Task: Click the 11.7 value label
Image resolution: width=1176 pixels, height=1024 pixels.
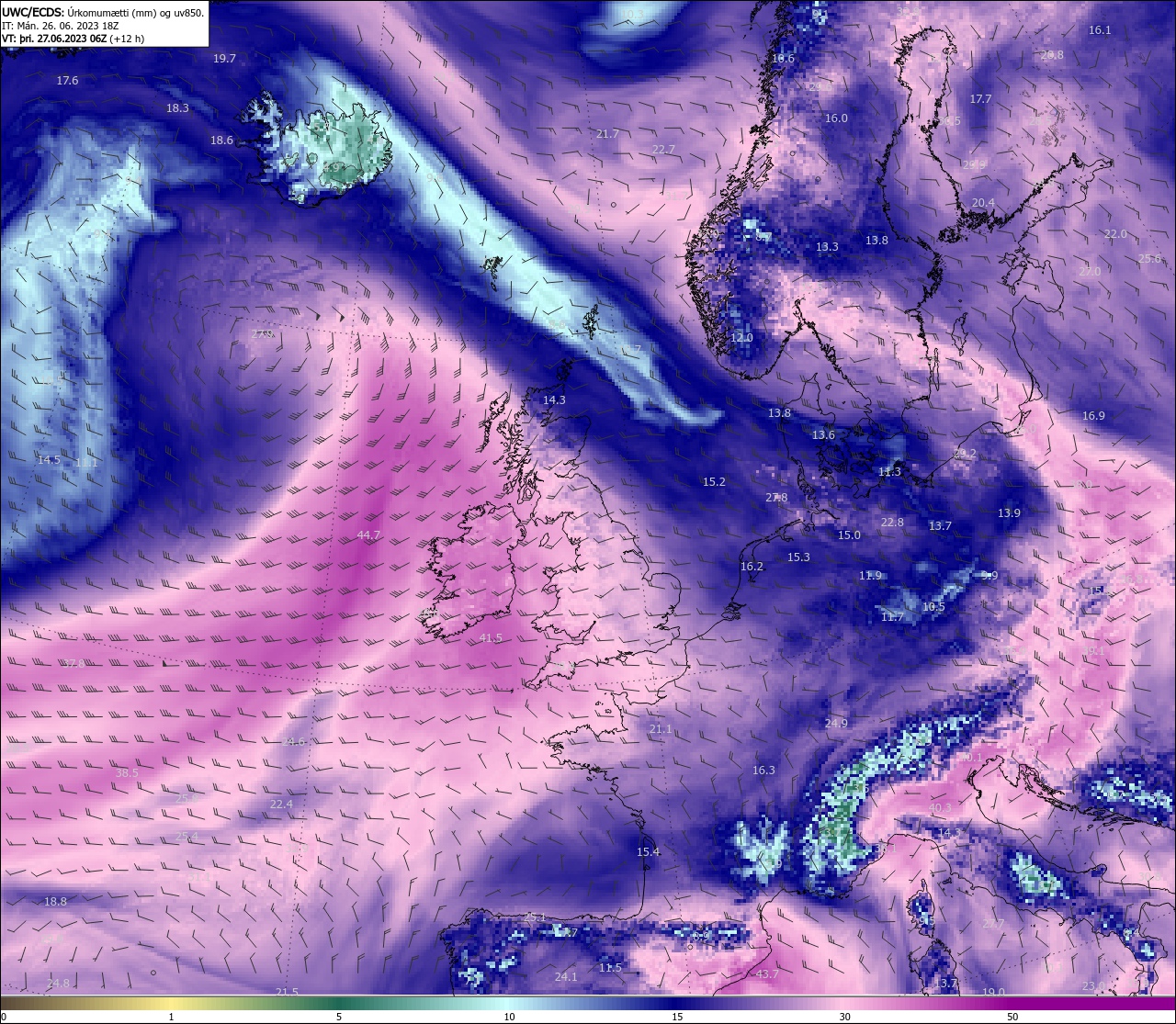Action: pyautogui.click(x=892, y=617)
